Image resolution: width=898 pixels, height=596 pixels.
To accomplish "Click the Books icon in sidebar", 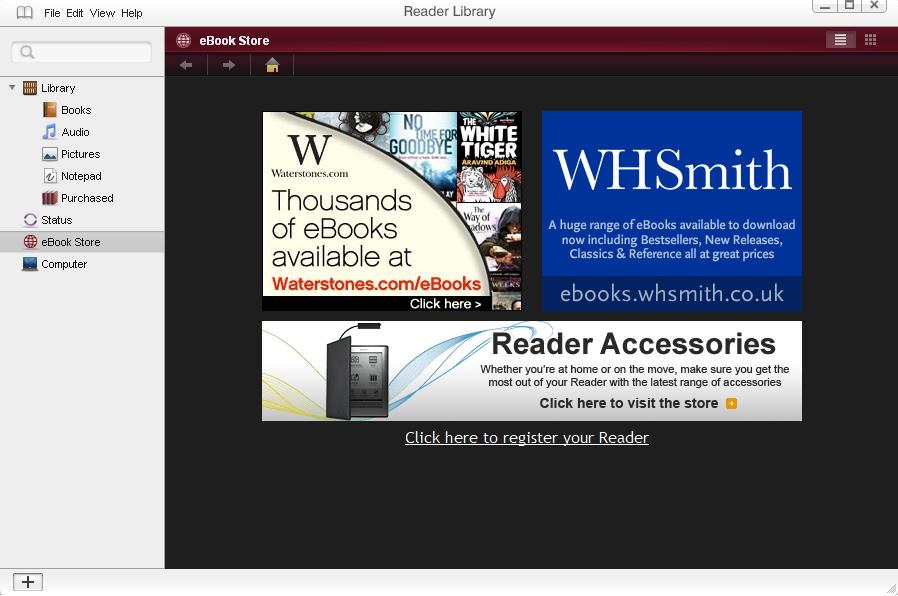I will click(50, 109).
